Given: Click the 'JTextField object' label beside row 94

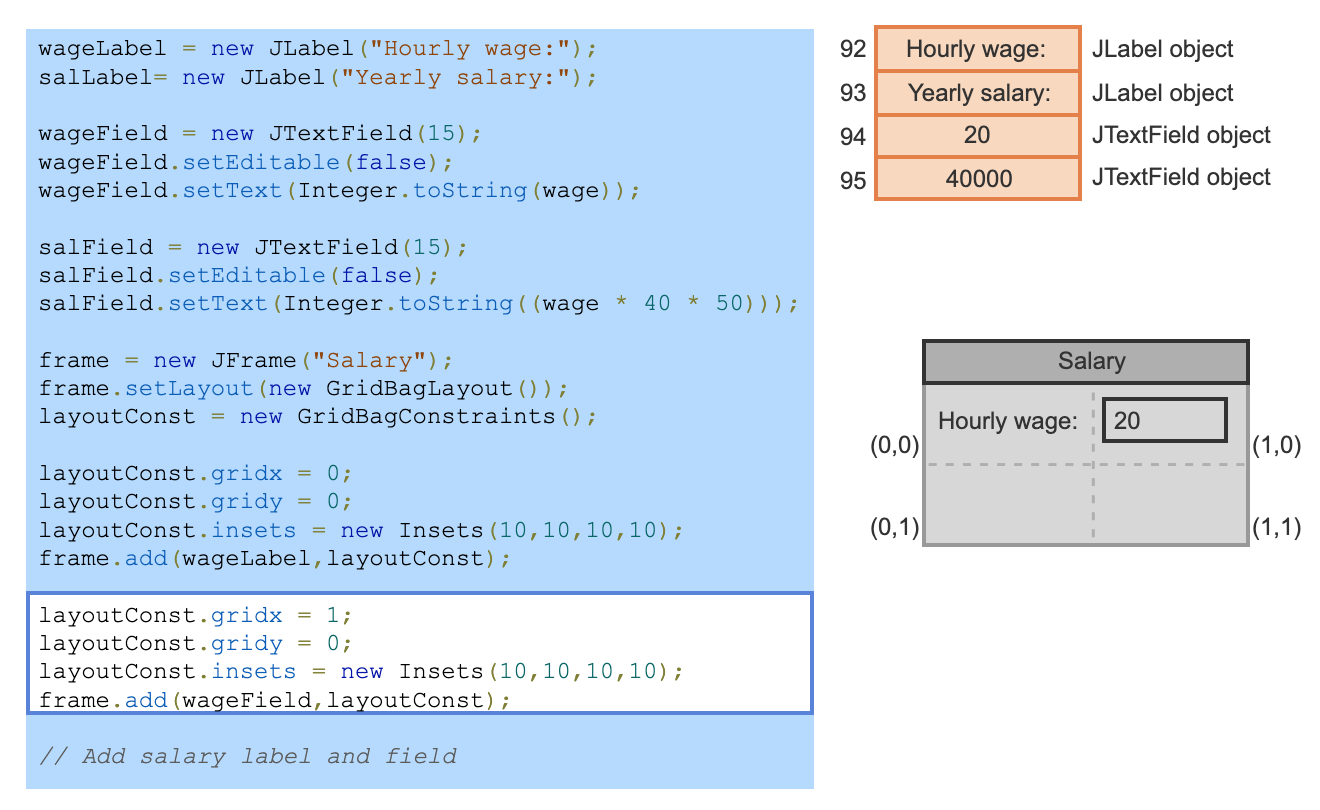Looking at the screenshot, I should (1181, 135).
